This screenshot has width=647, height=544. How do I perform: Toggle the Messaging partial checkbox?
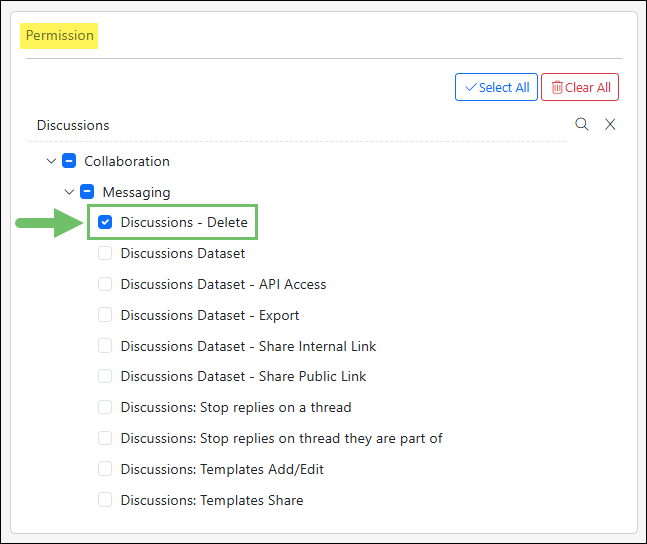pos(87,192)
